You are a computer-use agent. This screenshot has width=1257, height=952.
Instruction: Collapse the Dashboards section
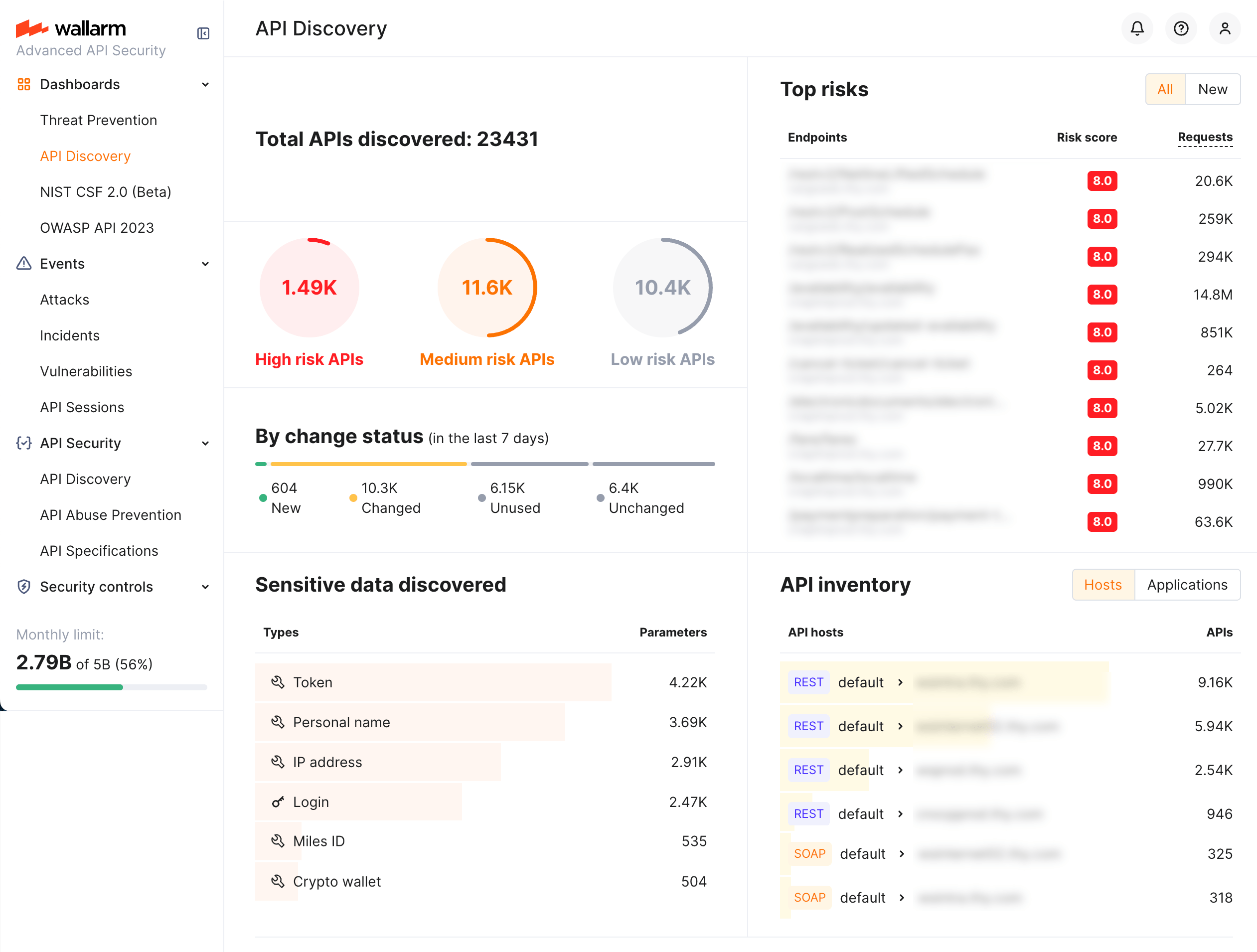205,84
